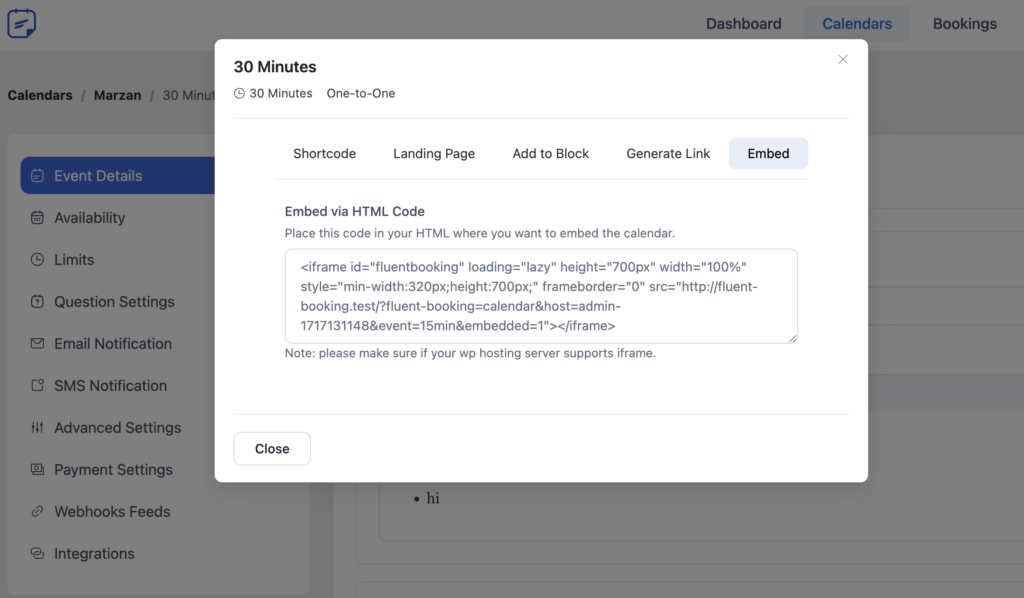Click inside the iframe embed code box
The image size is (1024, 598).
(x=540, y=296)
